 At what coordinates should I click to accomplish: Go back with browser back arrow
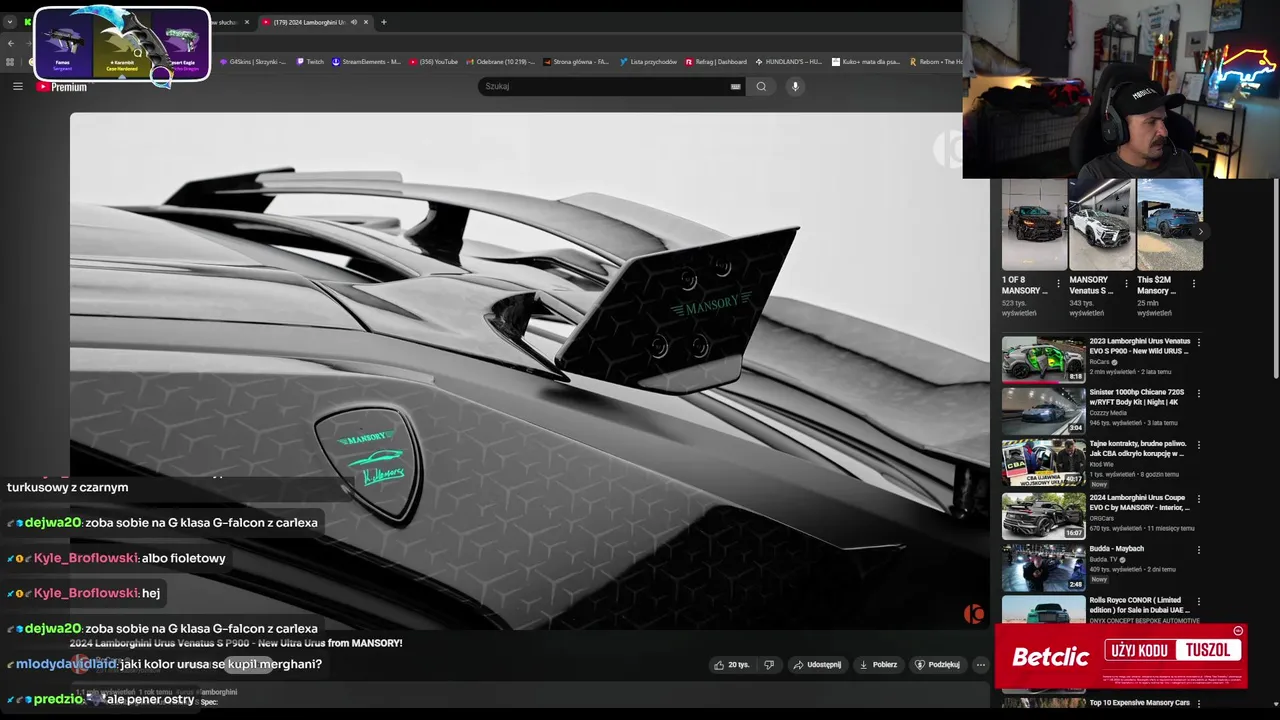click(x=11, y=43)
